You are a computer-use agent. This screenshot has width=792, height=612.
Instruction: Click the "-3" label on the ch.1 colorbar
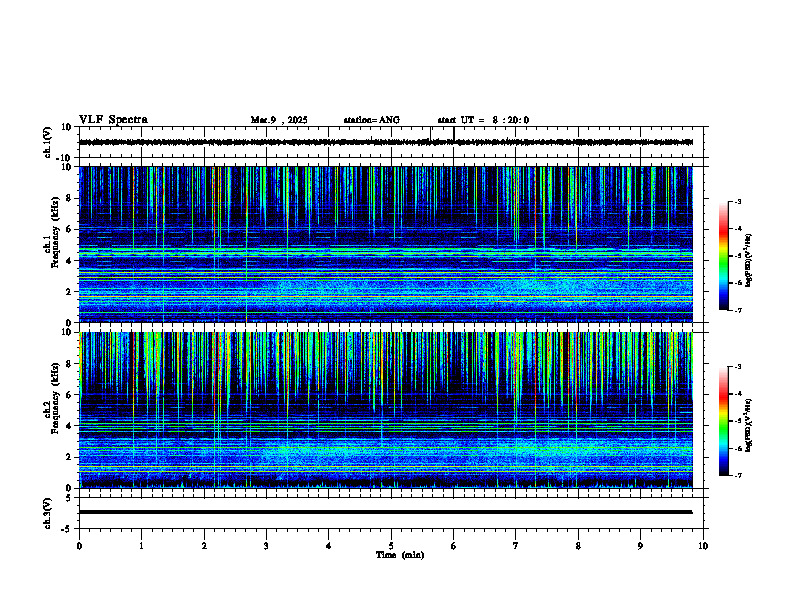click(738, 201)
